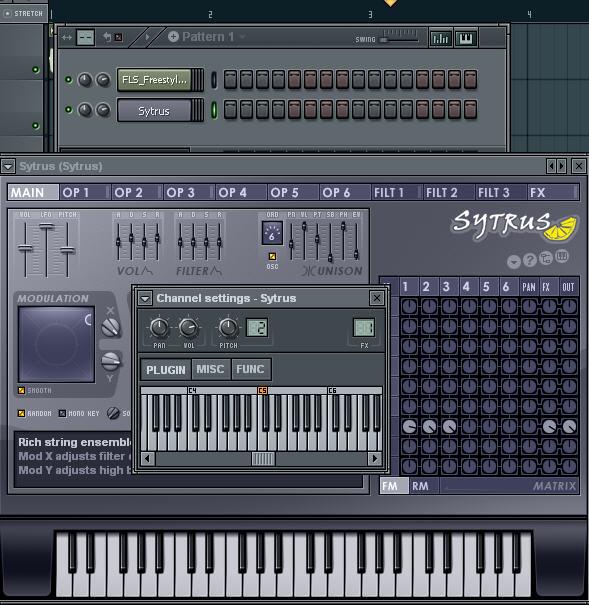This screenshot has width=589, height=605.
Task: Open the Pattern 1 dropdown selector
Action: (x=243, y=37)
